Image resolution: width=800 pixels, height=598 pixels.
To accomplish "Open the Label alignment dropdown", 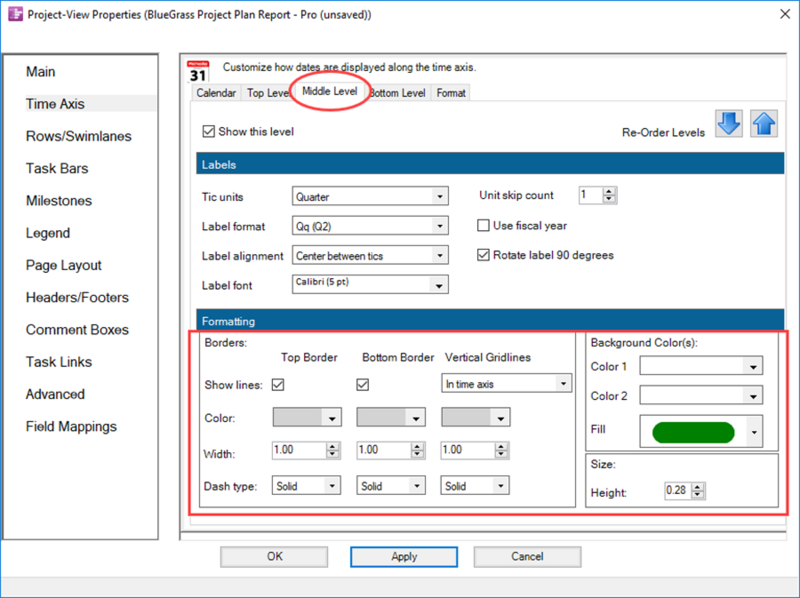I will tap(370, 256).
